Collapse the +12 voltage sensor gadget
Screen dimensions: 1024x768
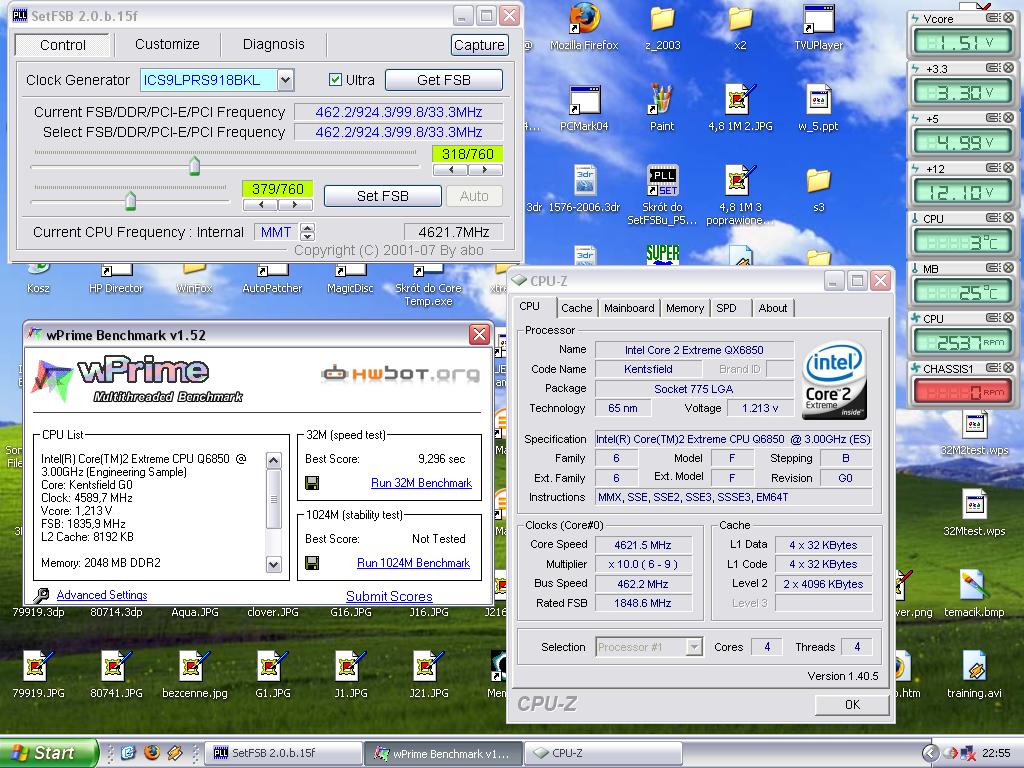click(x=993, y=168)
